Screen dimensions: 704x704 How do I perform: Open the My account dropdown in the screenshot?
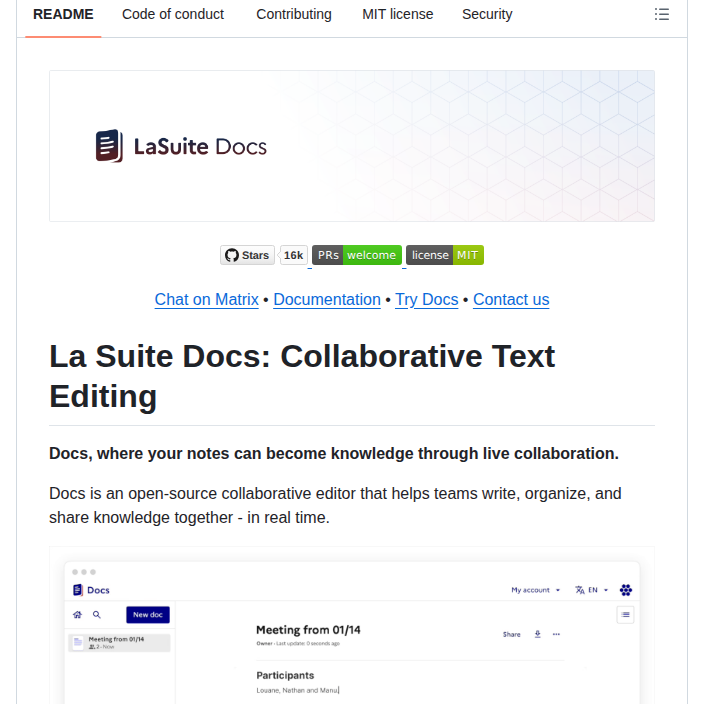point(536,590)
